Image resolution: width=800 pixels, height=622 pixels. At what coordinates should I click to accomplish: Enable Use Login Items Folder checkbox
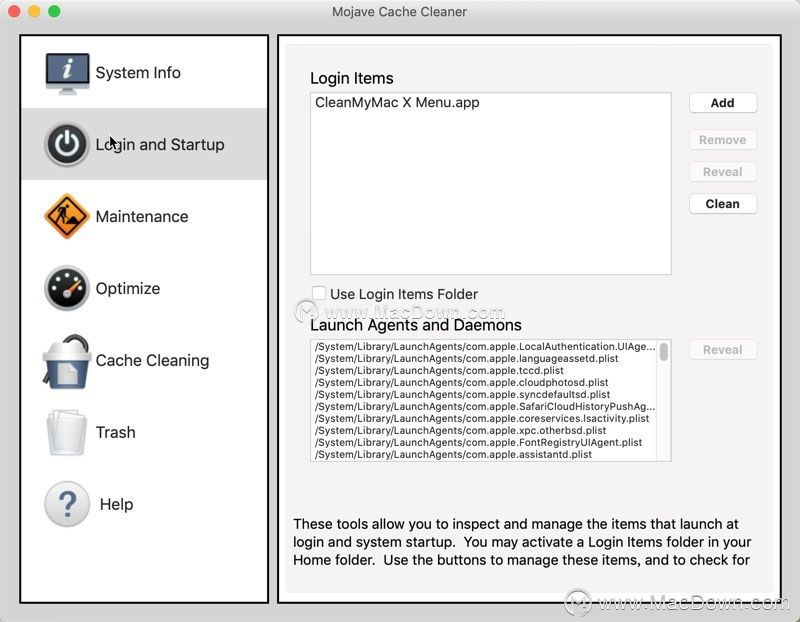[319, 293]
